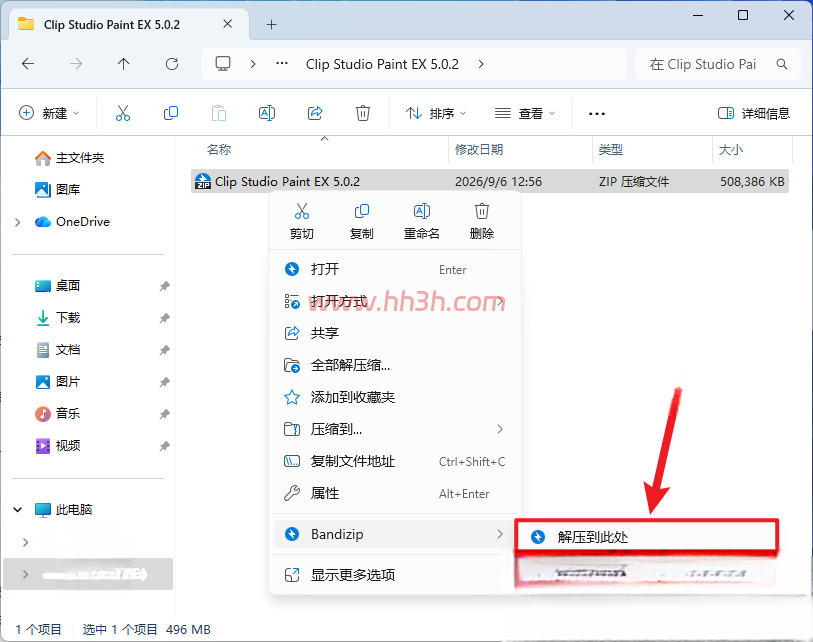Show hidden path with ellipsis in the address bar

pos(282,63)
